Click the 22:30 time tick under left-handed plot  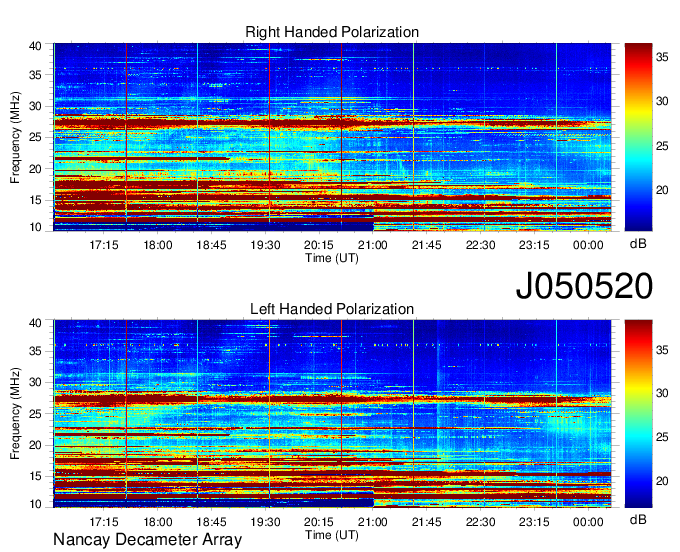[481, 522]
